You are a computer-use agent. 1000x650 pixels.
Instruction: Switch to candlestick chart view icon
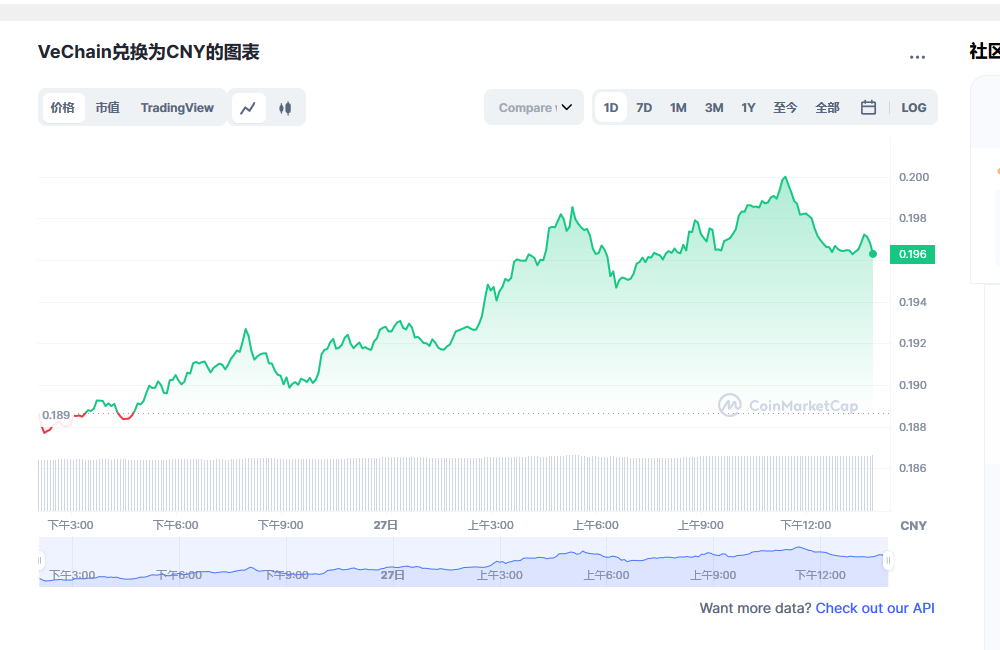285,108
